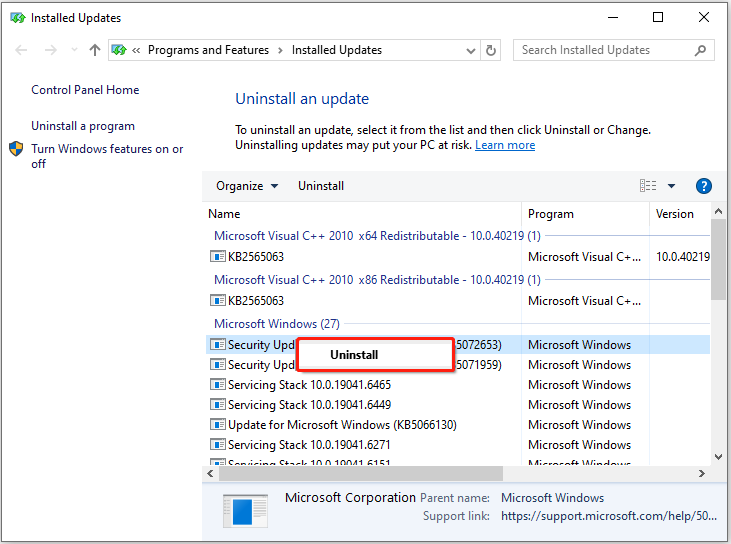Viewport: 731px width, 544px height.
Task: Click the address bar Programs icon
Action: coord(119,50)
